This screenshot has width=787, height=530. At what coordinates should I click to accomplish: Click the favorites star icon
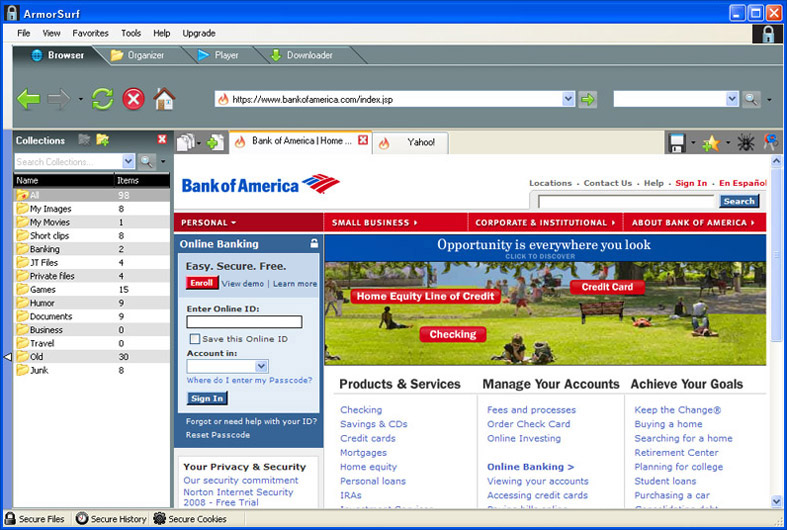click(711, 144)
